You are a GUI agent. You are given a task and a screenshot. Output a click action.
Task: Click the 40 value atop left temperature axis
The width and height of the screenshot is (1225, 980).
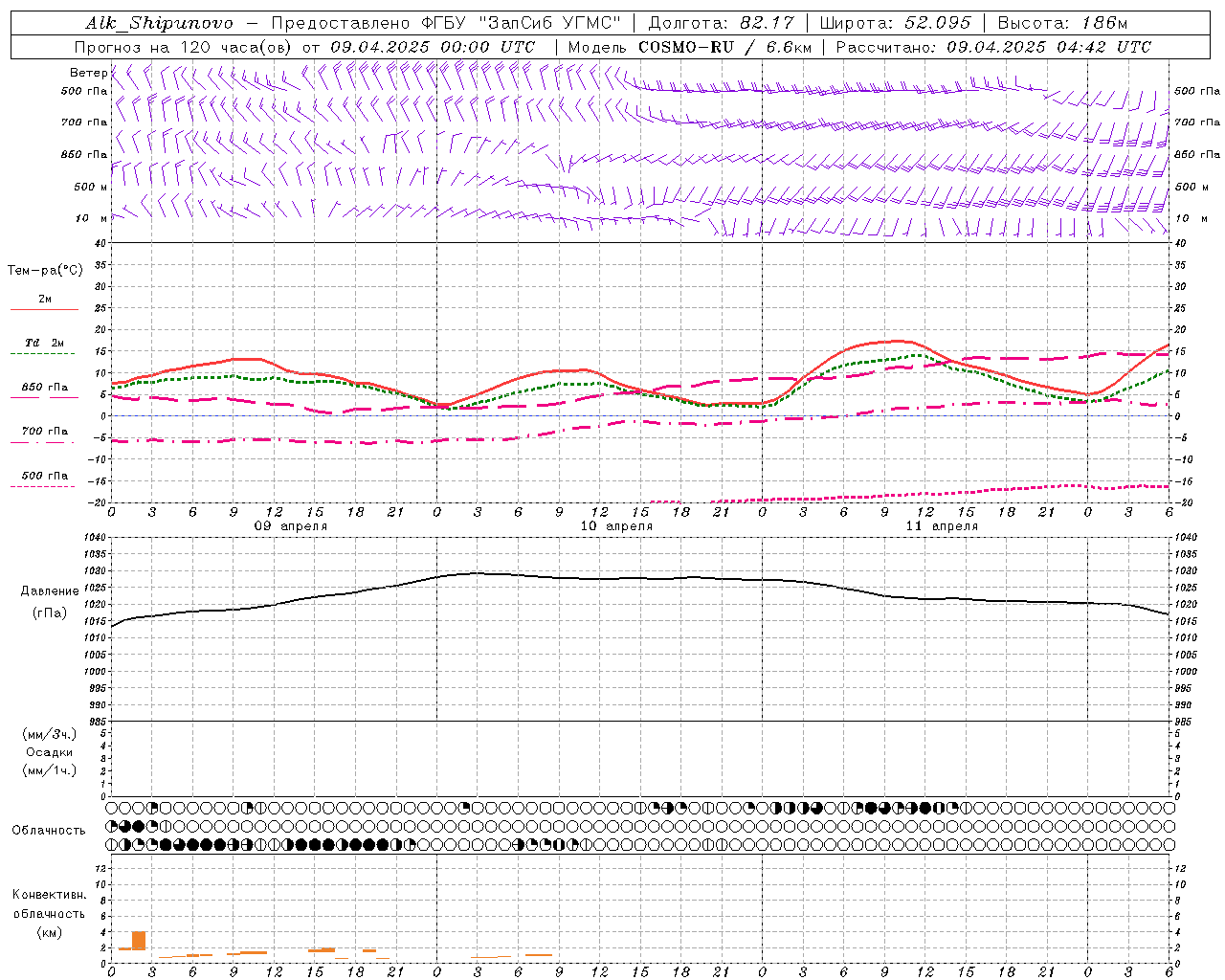point(100,243)
